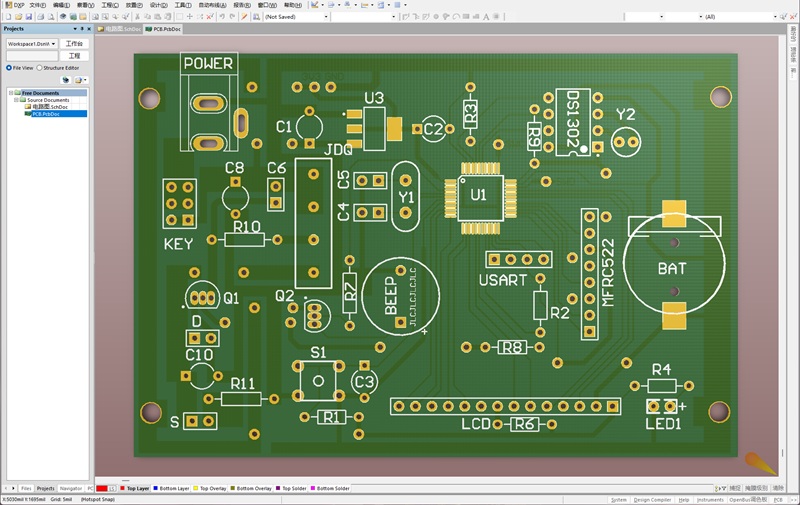800x505 pixels.
Task: Click the pin Projects panel icon
Action: [x=82, y=29]
